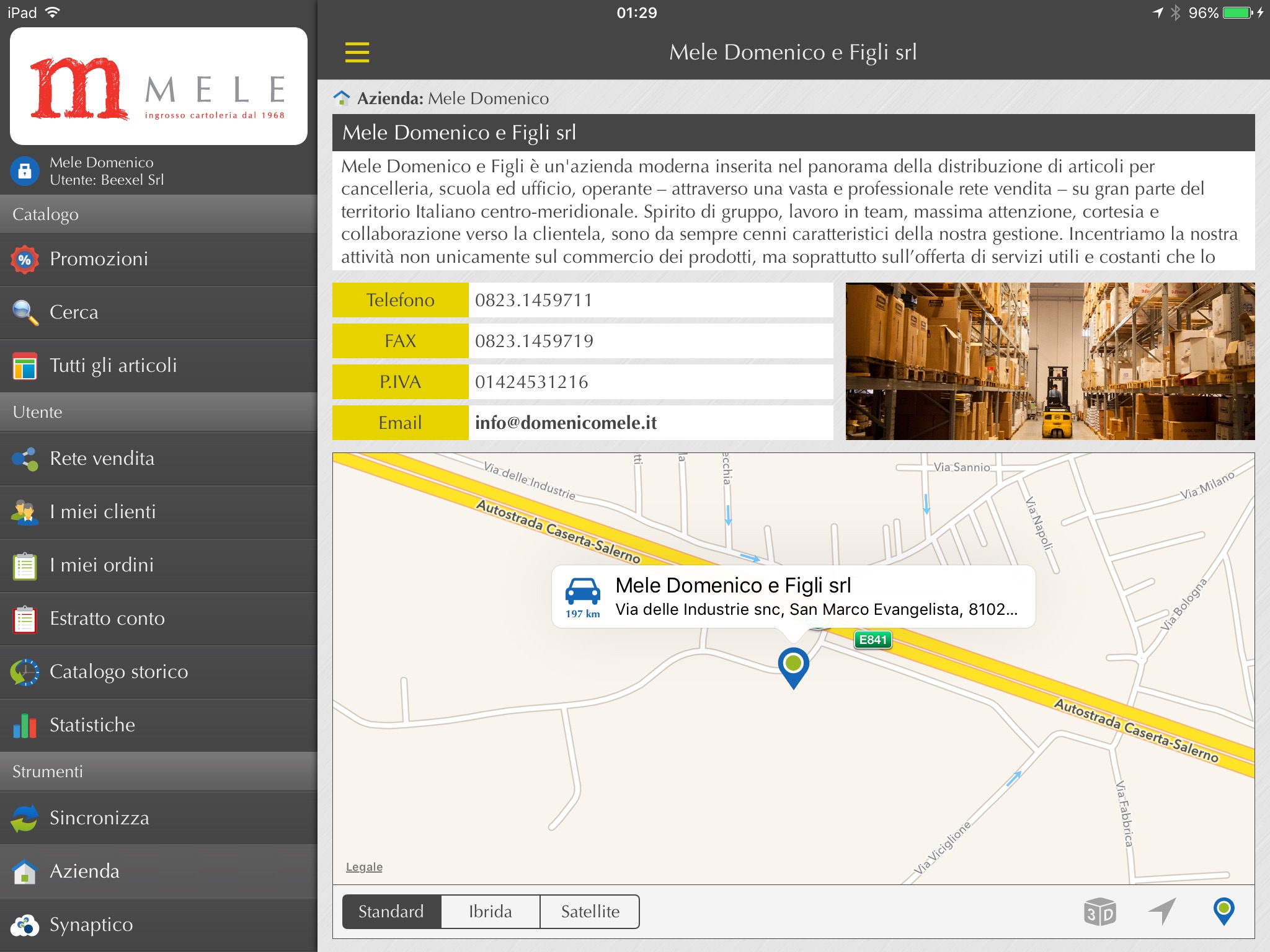Viewport: 1270px width, 952px height.
Task: Open I miei ordini
Action: [159, 565]
